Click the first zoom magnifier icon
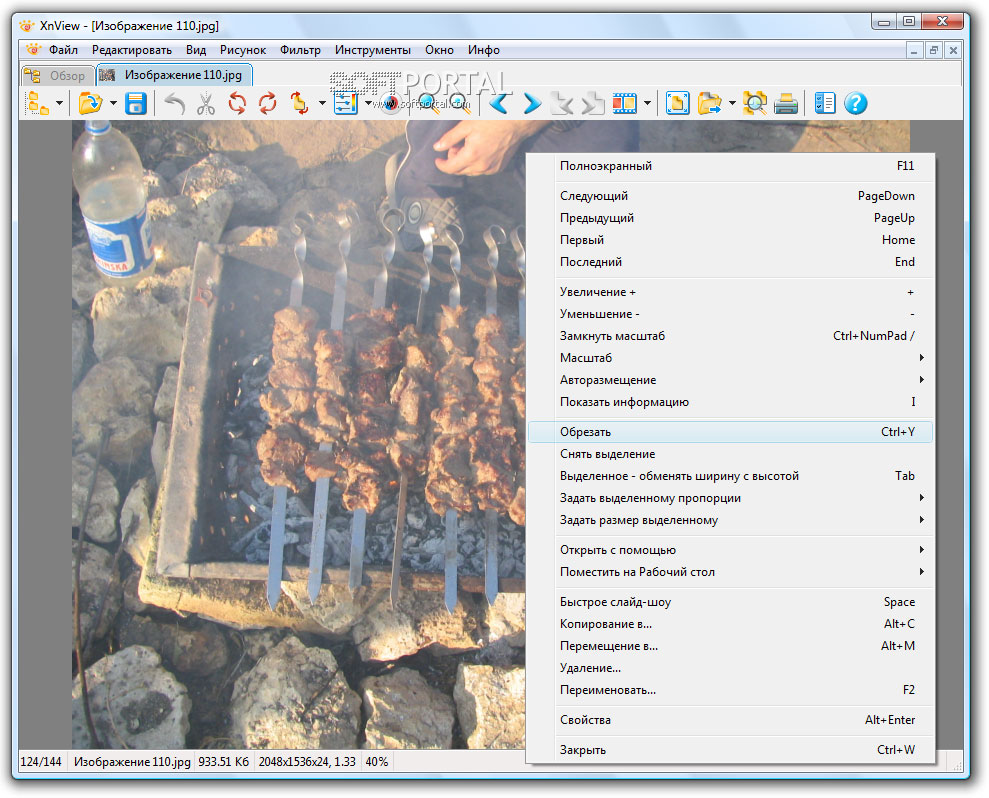This screenshot has height=798, width=989. coord(429,103)
